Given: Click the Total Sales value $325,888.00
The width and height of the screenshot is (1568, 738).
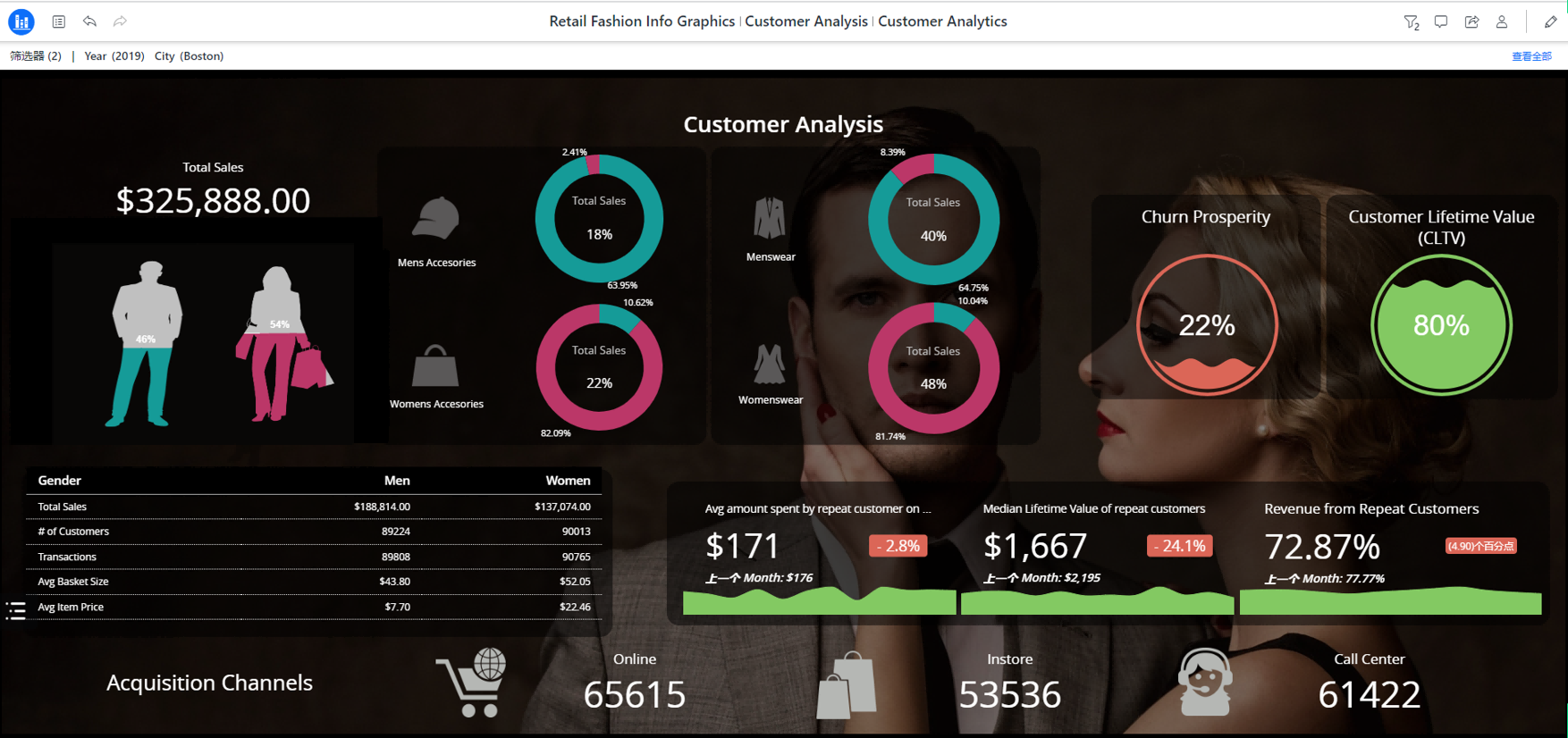Looking at the screenshot, I should click(213, 200).
